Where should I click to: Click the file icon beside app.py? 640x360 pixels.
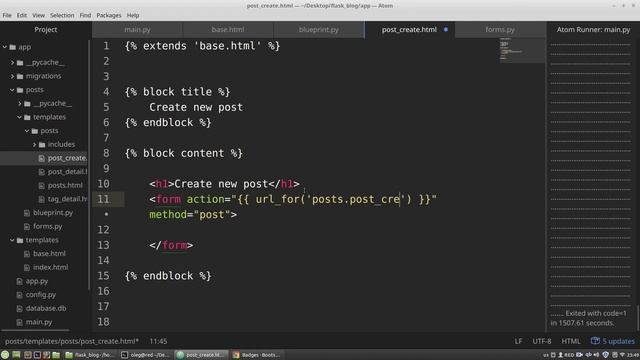coord(19,281)
